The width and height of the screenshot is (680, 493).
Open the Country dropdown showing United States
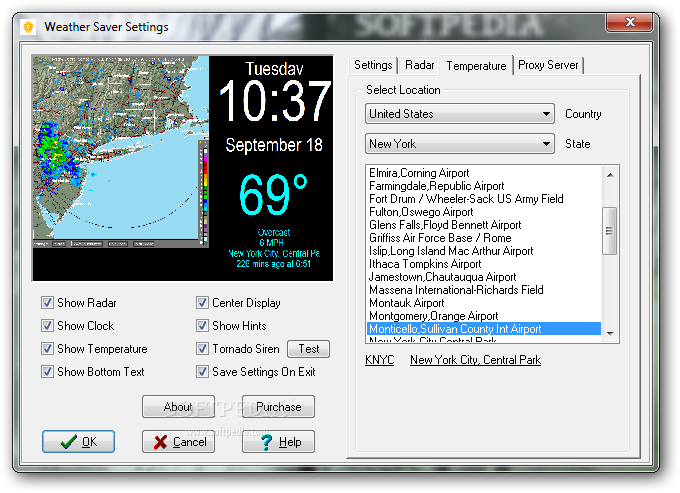click(x=460, y=114)
